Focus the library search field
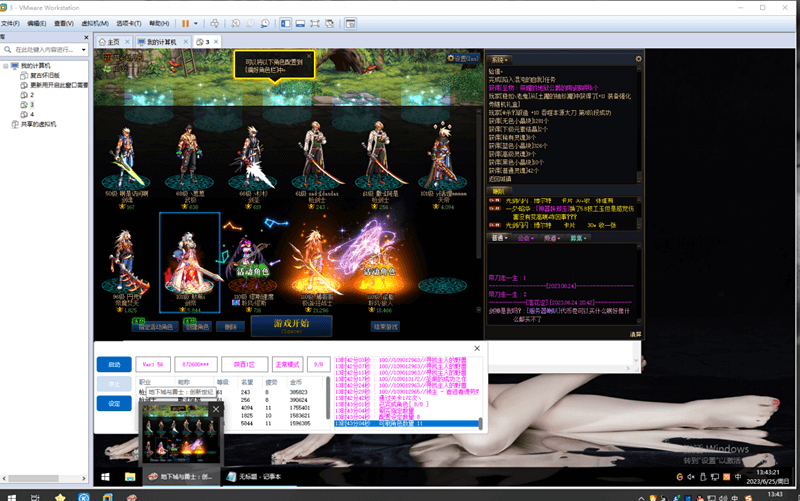Viewport: 800px width, 501px height. click(45, 49)
